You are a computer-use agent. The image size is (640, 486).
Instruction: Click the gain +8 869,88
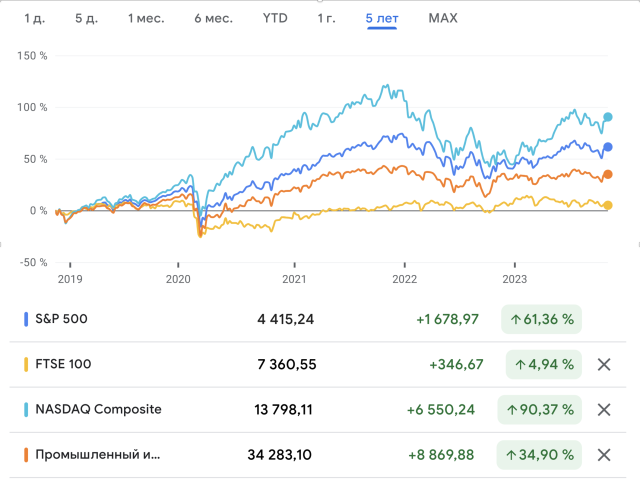tap(441, 455)
